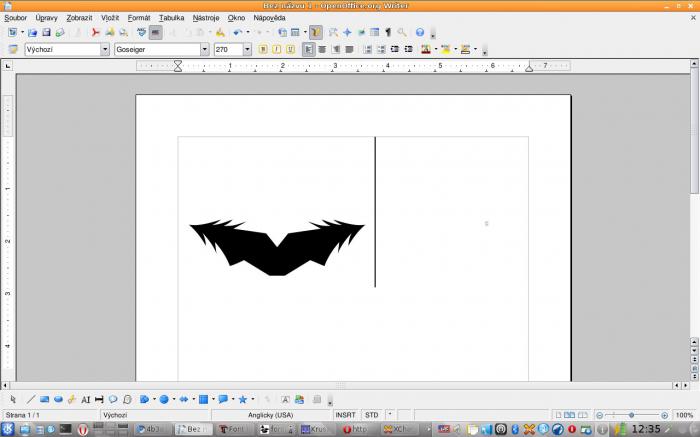Open the KDE start menu on the taskbar
This screenshot has width=700, height=437.
8,429
